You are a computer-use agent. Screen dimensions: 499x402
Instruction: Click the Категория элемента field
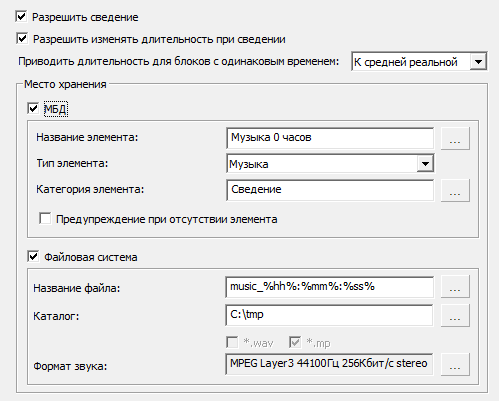tap(330, 190)
